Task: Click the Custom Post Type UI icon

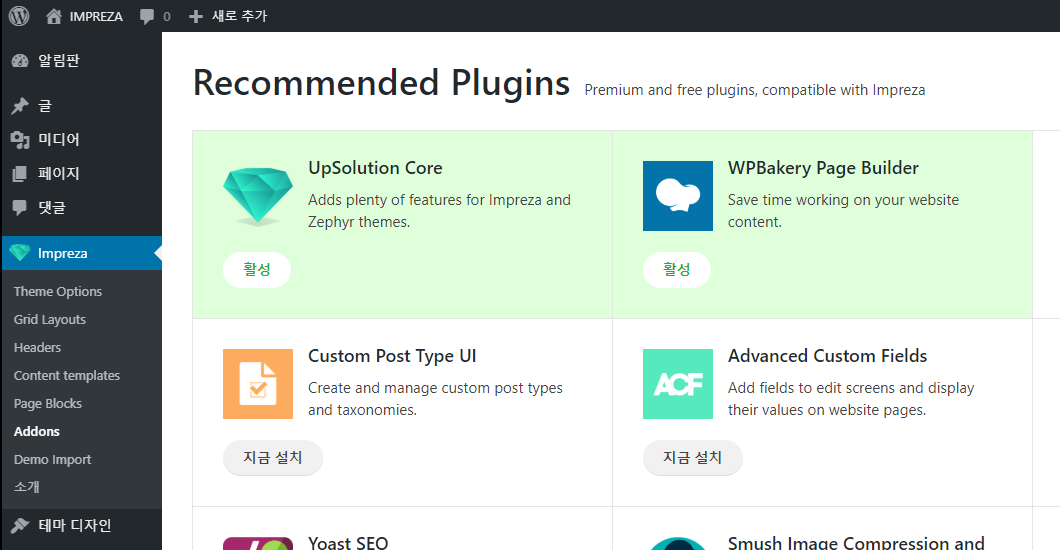Action: tap(258, 384)
